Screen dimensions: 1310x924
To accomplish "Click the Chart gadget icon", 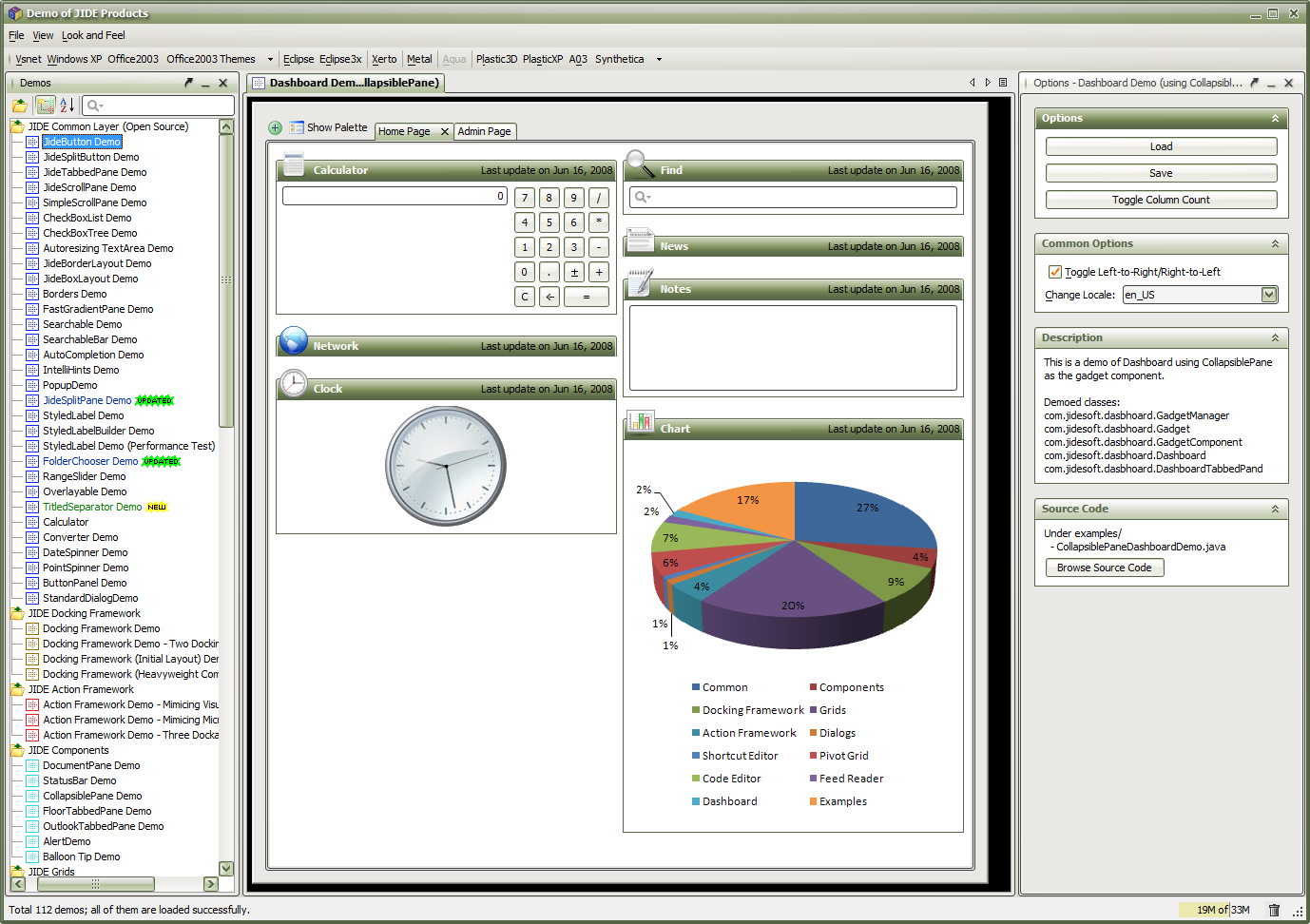I will 641,422.
